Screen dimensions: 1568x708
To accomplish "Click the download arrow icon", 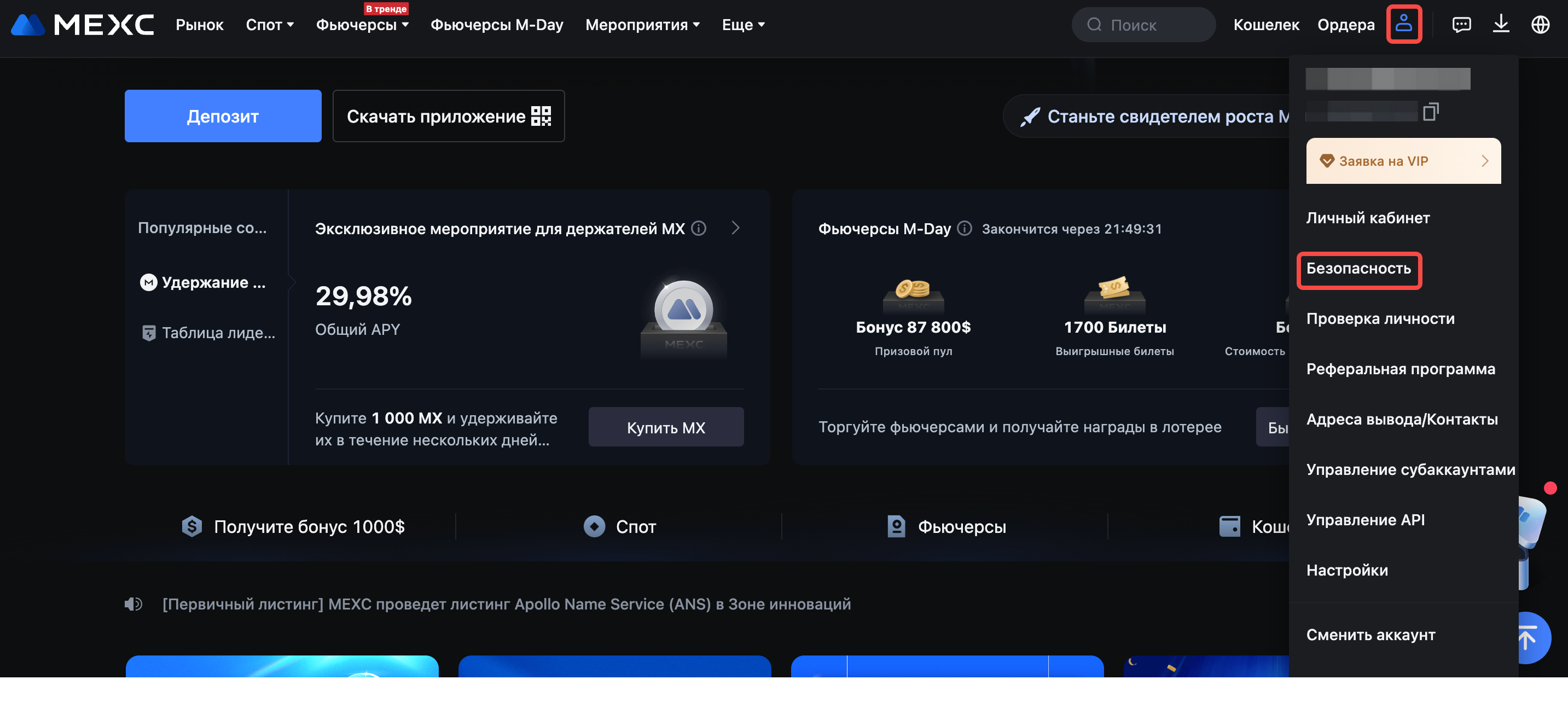I will 1501,25.
